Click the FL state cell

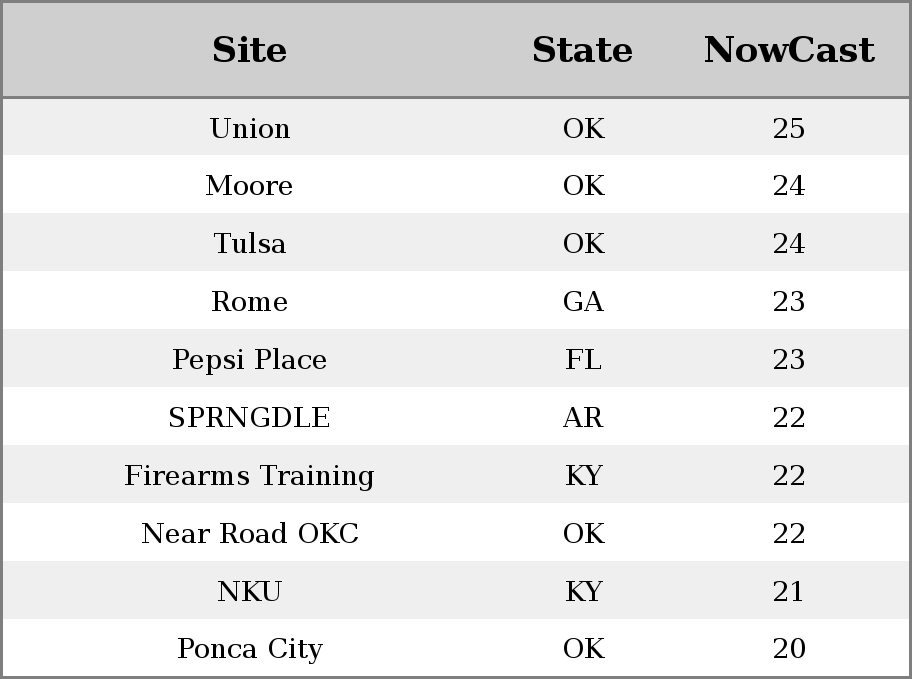pyautogui.click(x=583, y=360)
